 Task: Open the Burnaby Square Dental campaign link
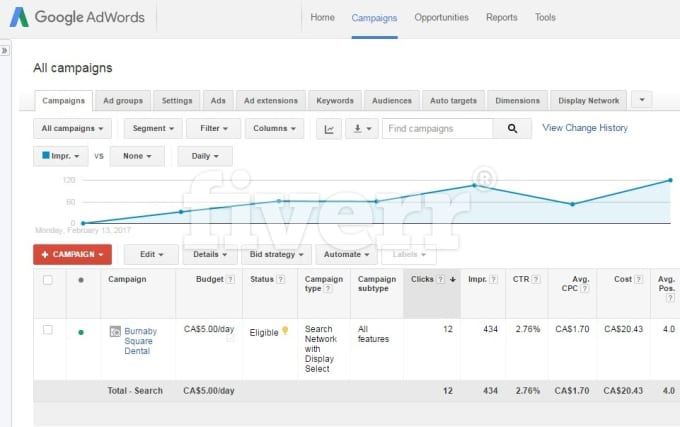click(x=141, y=341)
